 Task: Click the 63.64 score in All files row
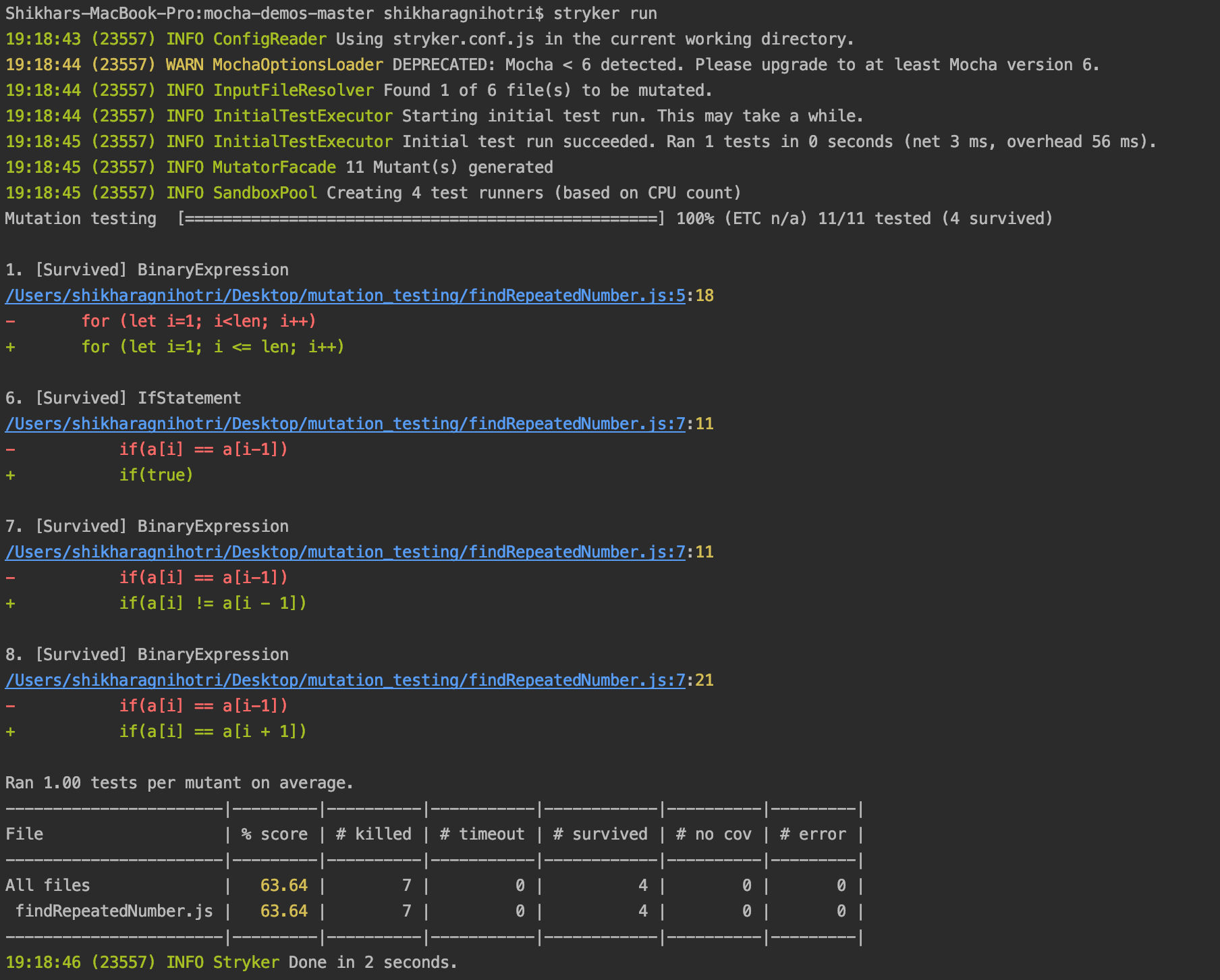pos(284,886)
